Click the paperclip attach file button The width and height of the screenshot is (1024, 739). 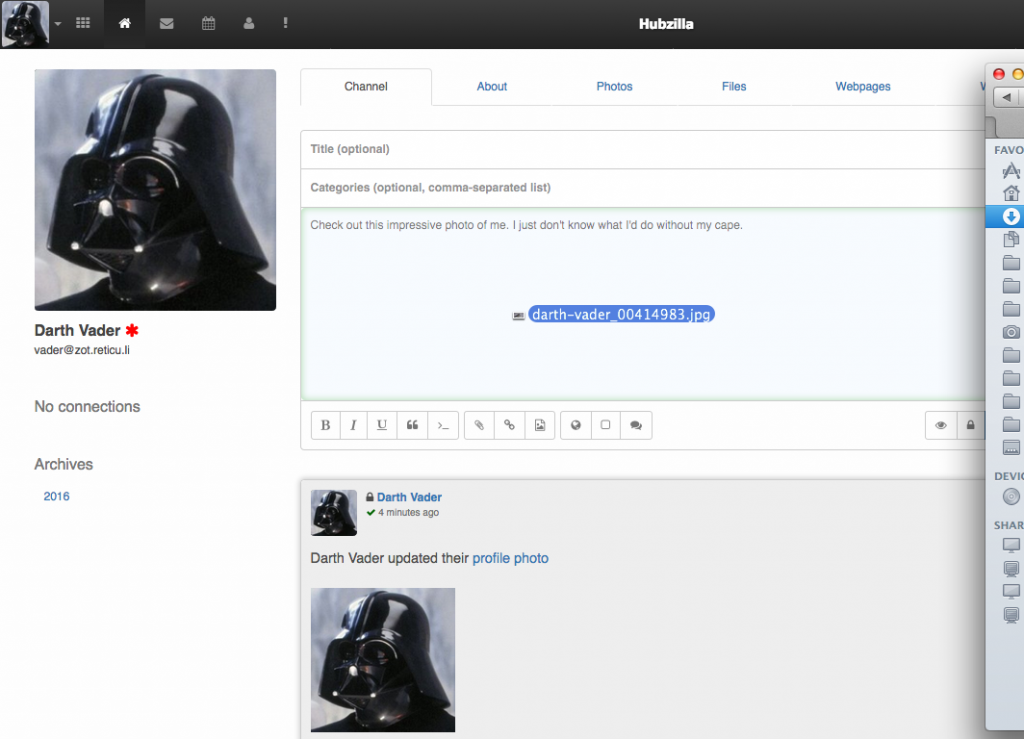(x=479, y=425)
